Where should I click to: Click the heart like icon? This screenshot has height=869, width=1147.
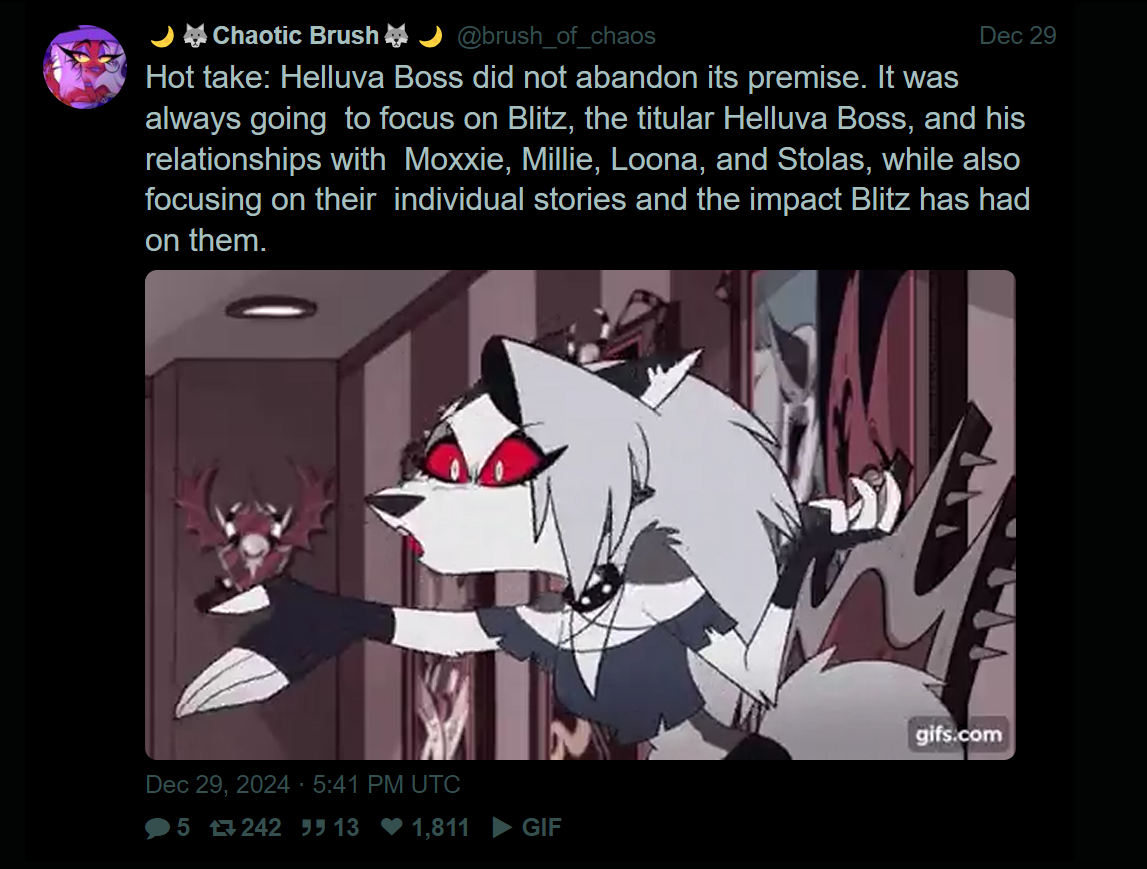(392, 827)
